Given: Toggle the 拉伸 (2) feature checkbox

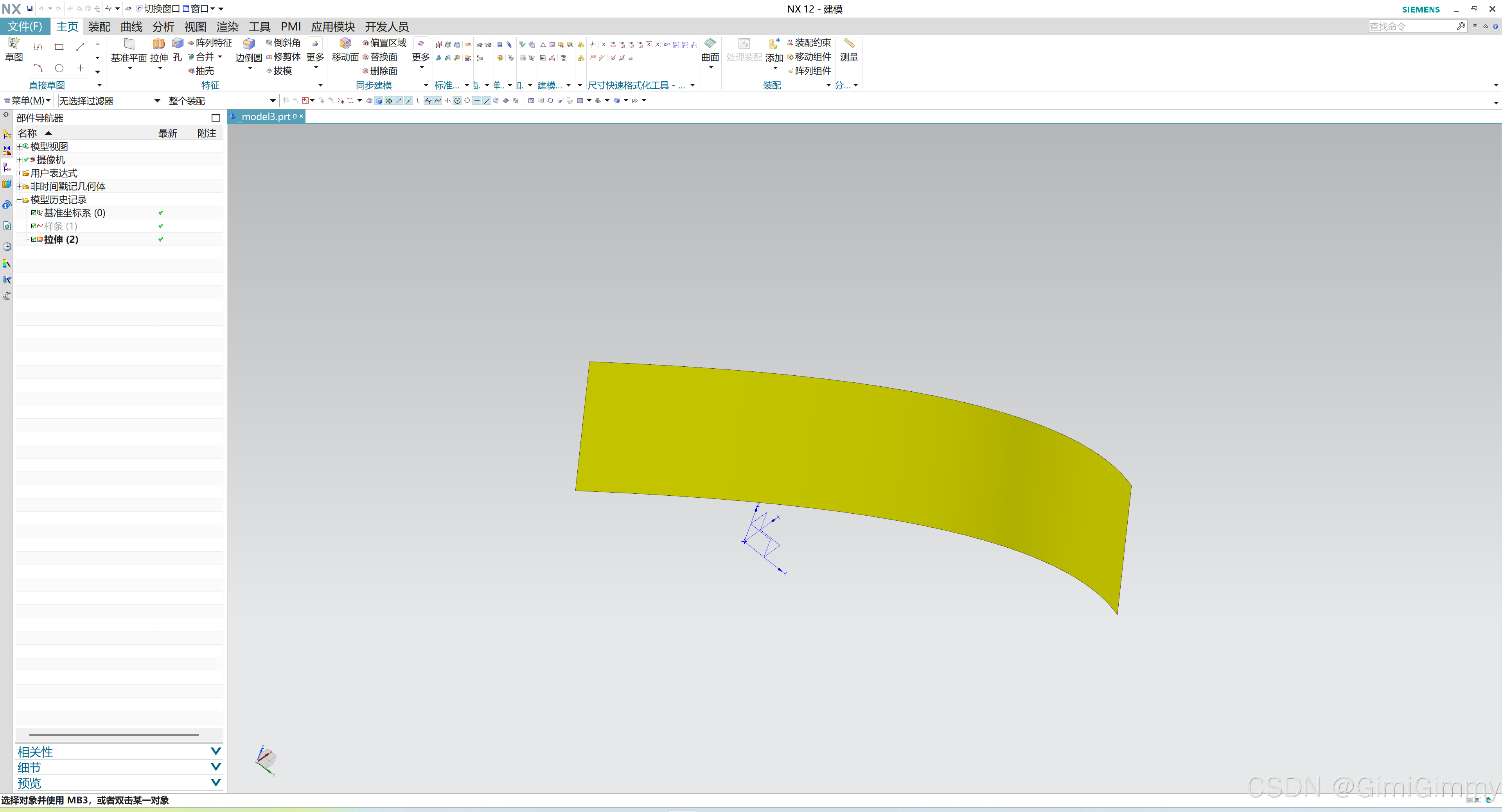Looking at the screenshot, I should tap(34, 240).
